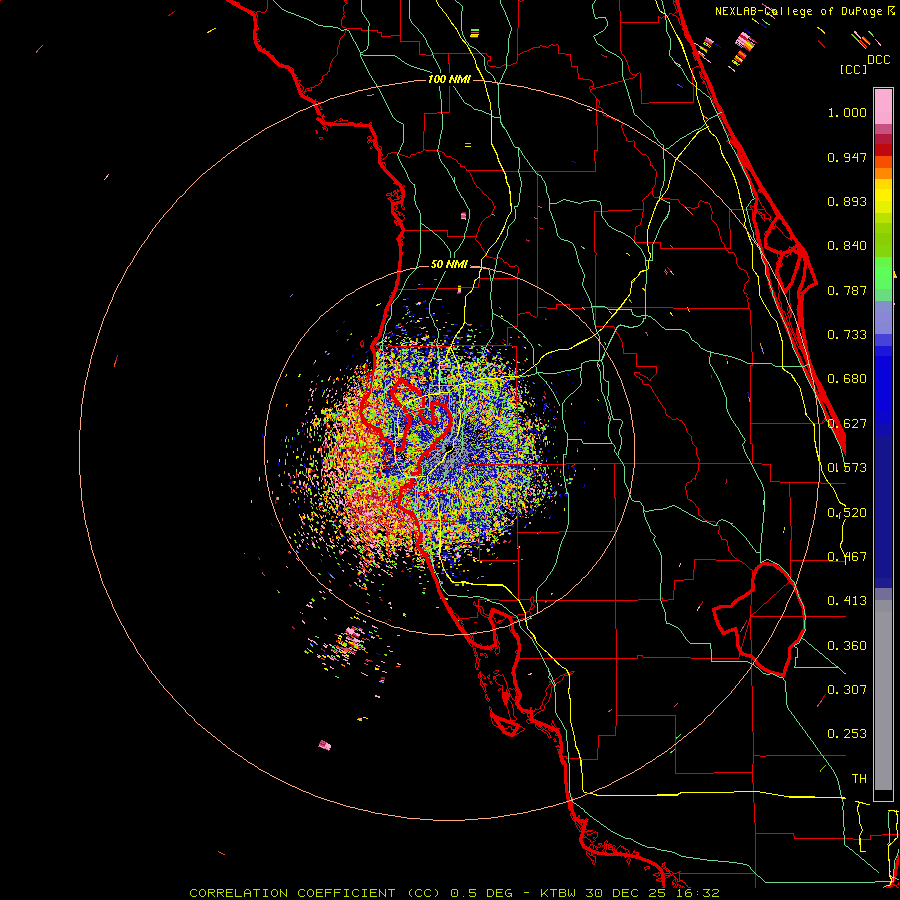
Task: Click the 0.573 color scale value
Action: (x=847, y=468)
